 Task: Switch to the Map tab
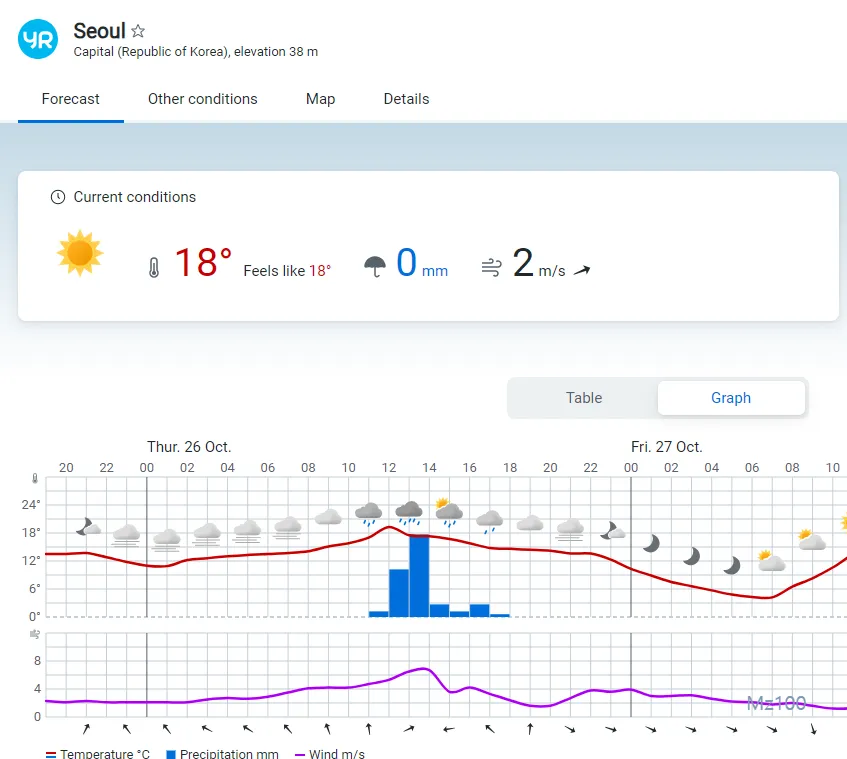tap(320, 99)
